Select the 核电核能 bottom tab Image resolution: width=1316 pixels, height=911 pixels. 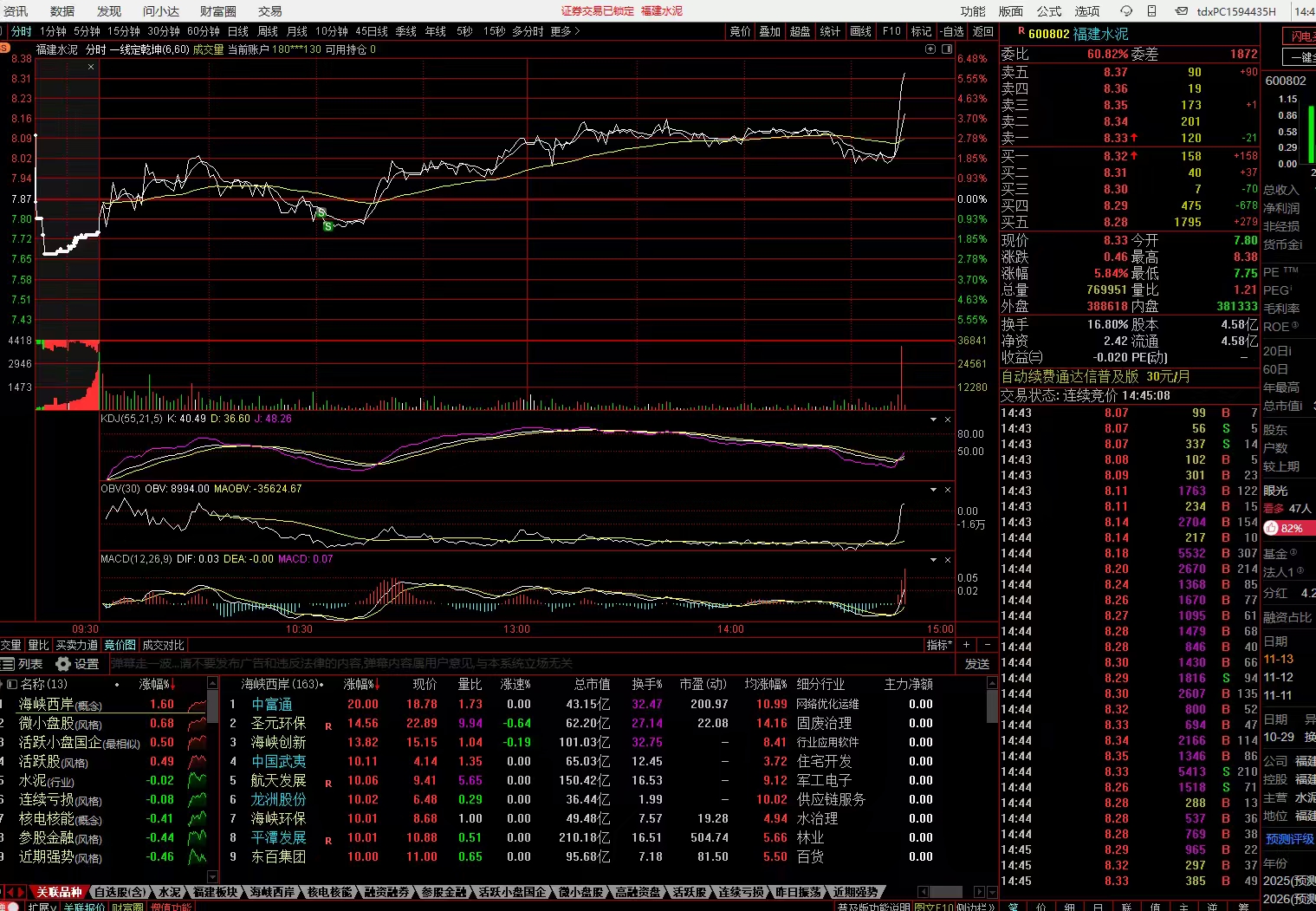[329, 892]
